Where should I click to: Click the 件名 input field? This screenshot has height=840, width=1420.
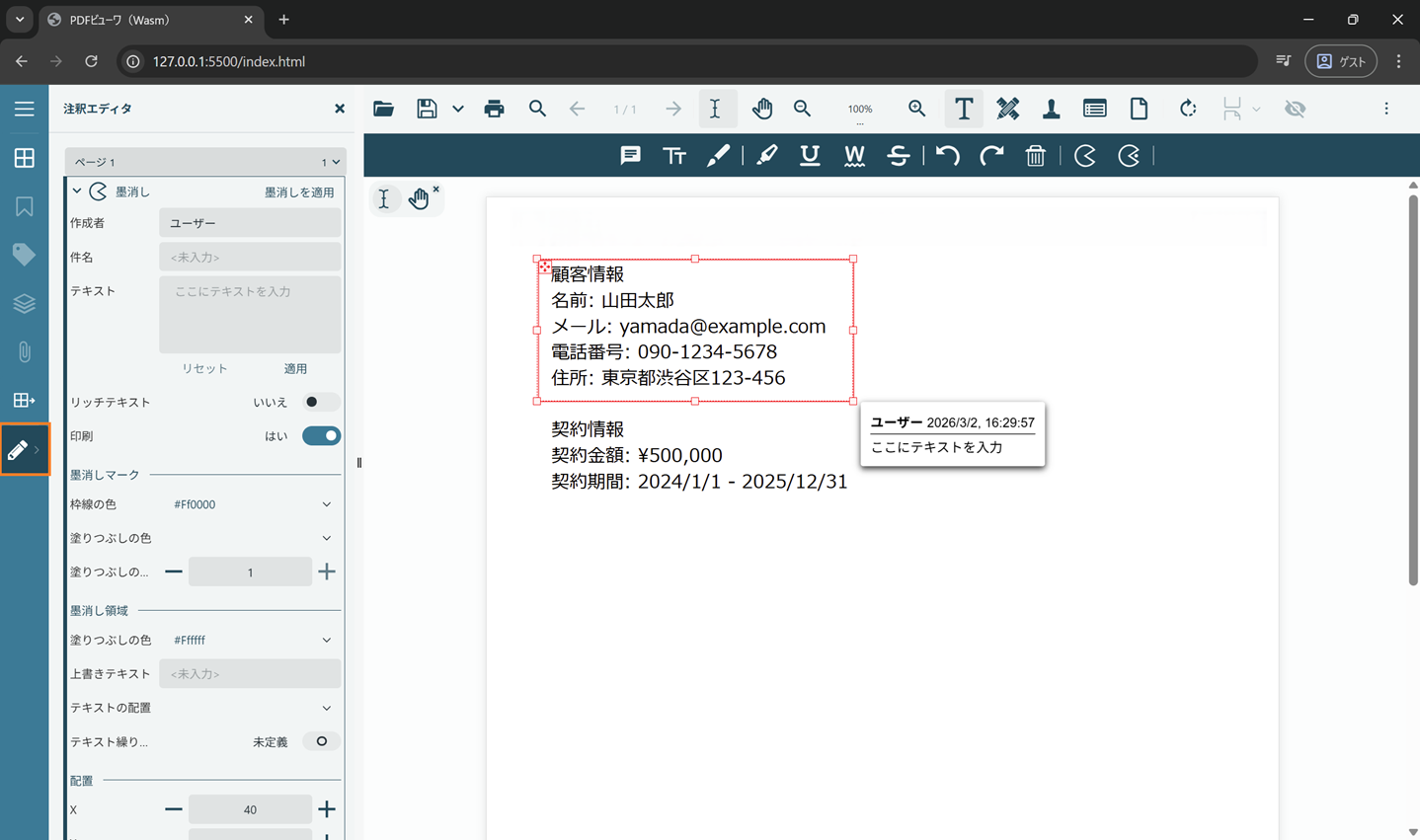pyautogui.click(x=250, y=258)
